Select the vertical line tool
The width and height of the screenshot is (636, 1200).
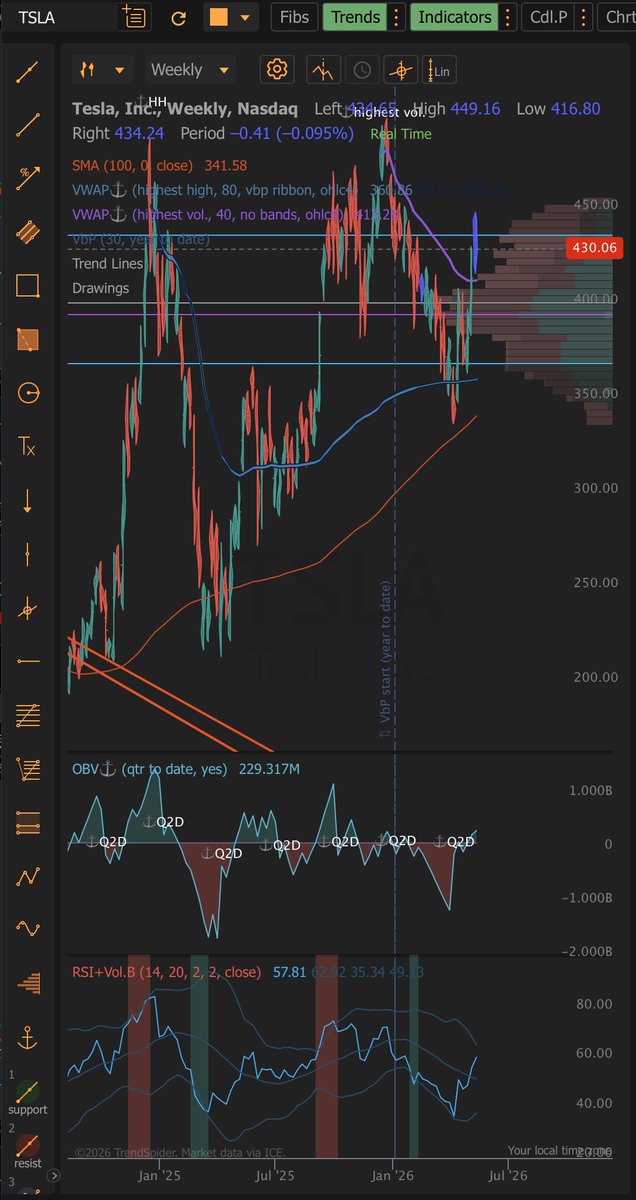click(28, 553)
